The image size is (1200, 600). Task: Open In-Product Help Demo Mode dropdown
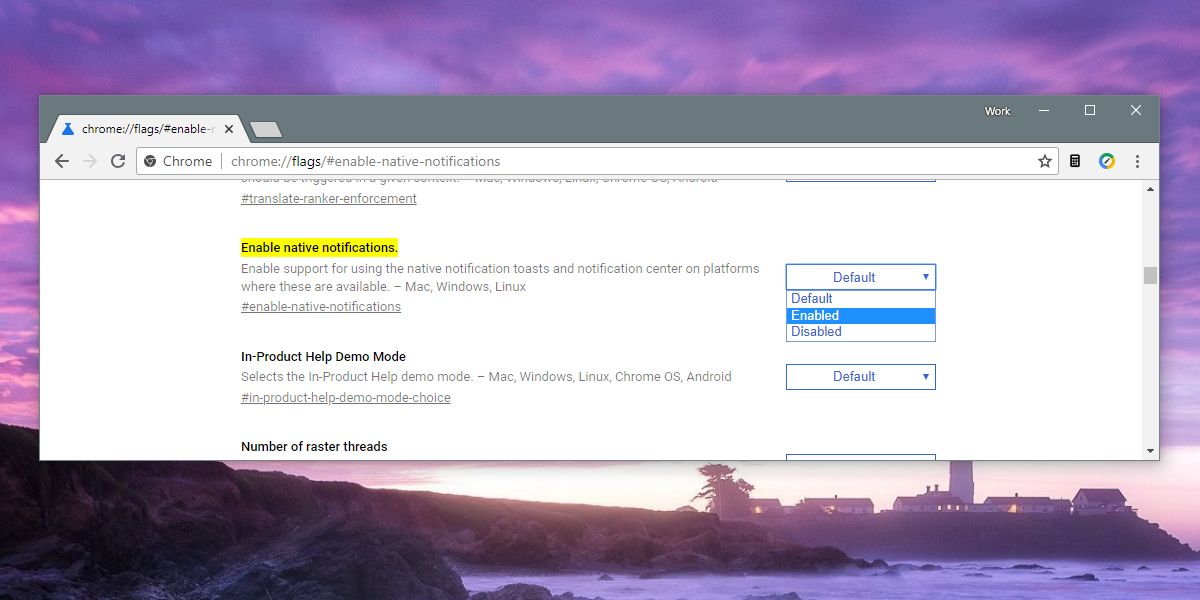point(861,377)
